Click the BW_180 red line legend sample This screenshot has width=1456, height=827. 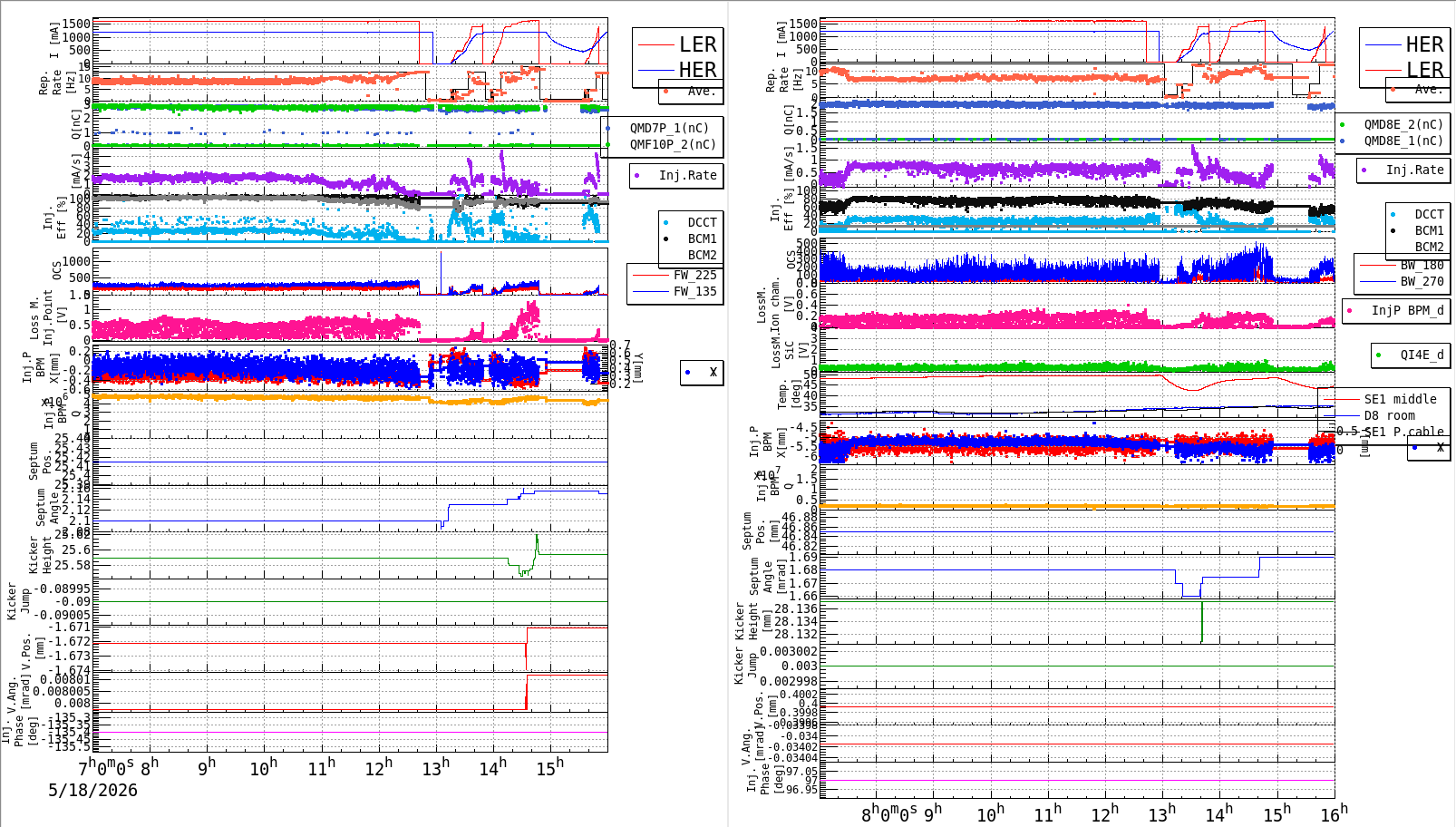[x=1377, y=265]
